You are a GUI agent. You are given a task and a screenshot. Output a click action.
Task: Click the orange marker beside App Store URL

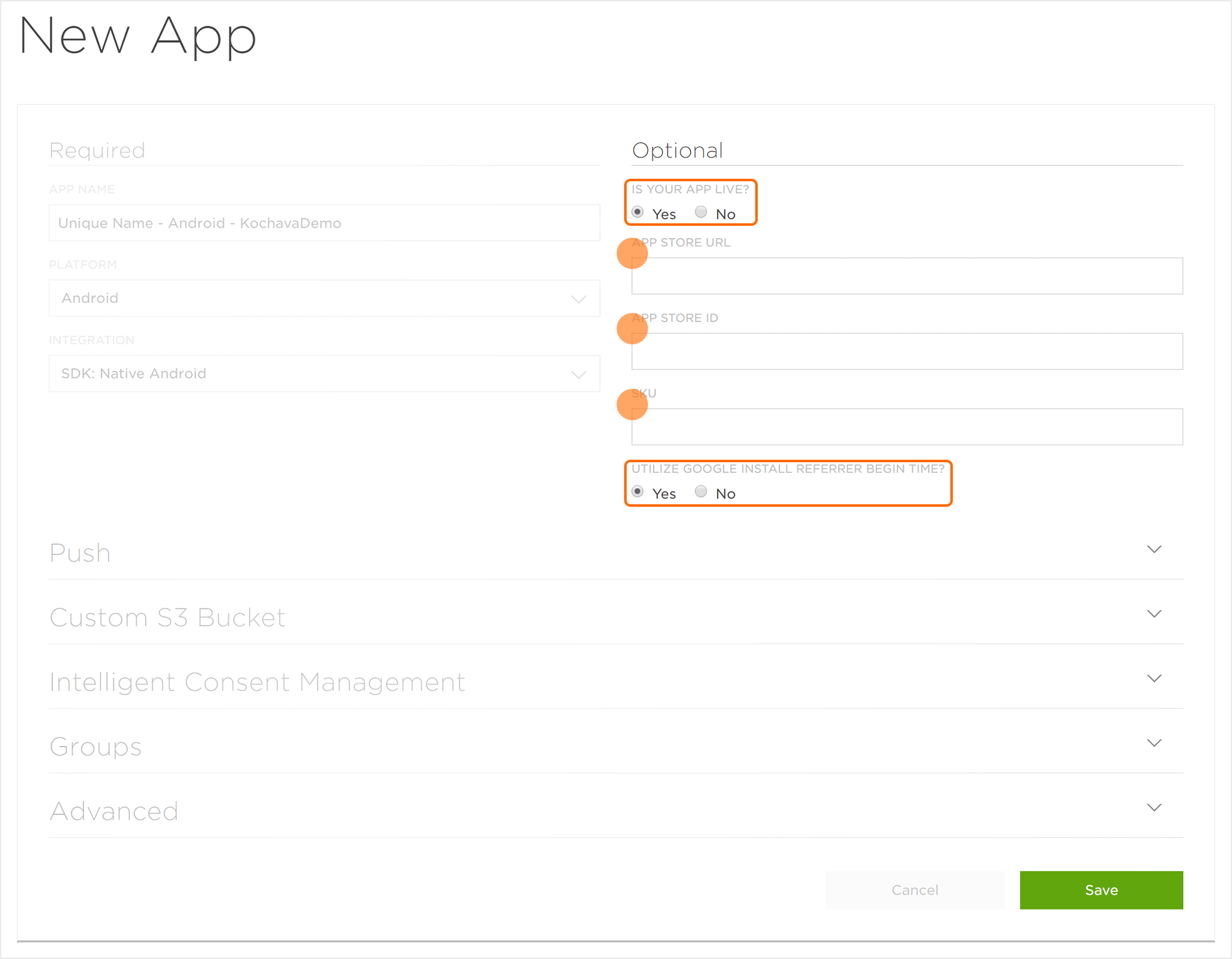point(632,253)
